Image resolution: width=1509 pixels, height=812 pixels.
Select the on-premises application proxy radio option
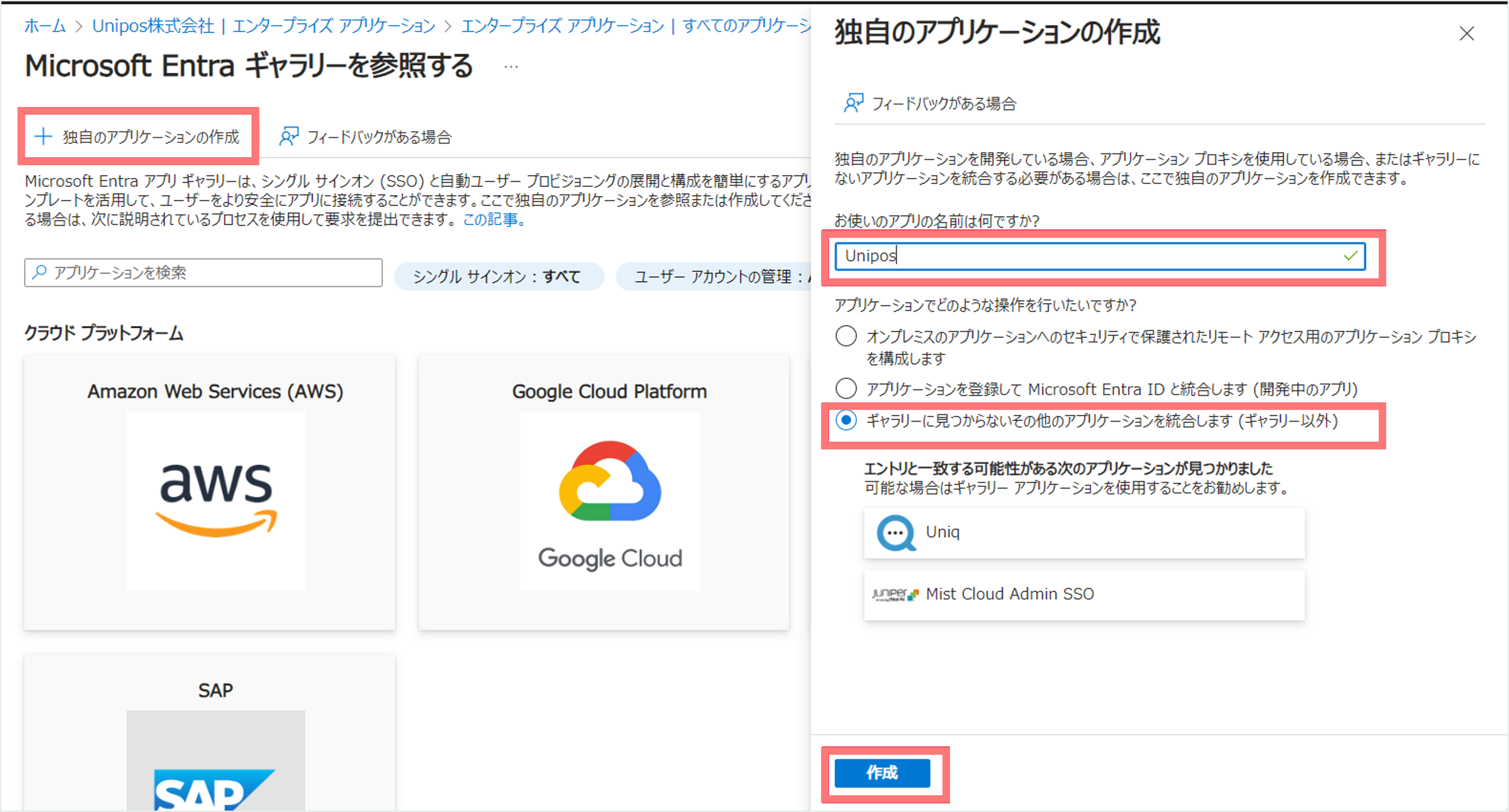tap(846, 337)
